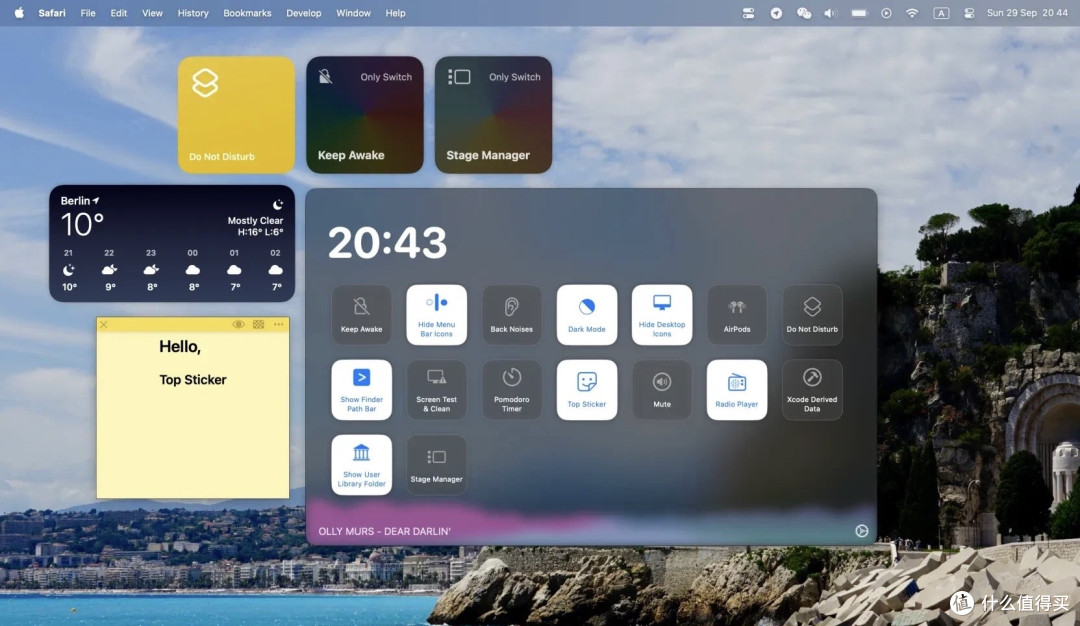Open Screen Test & Clean tile
This screenshot has height=626, width=1080.
436,390
